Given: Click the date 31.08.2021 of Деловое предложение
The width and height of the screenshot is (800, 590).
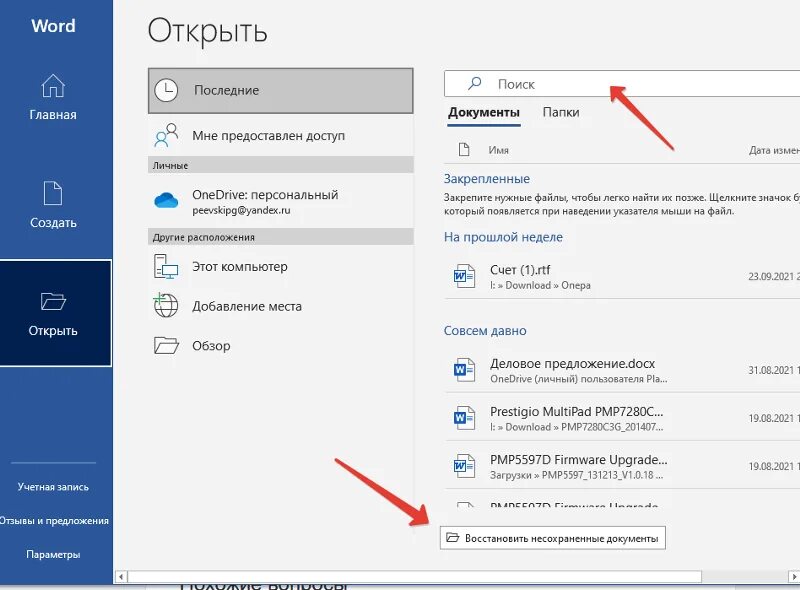Looking at the screenshot, I should (774, 371).
